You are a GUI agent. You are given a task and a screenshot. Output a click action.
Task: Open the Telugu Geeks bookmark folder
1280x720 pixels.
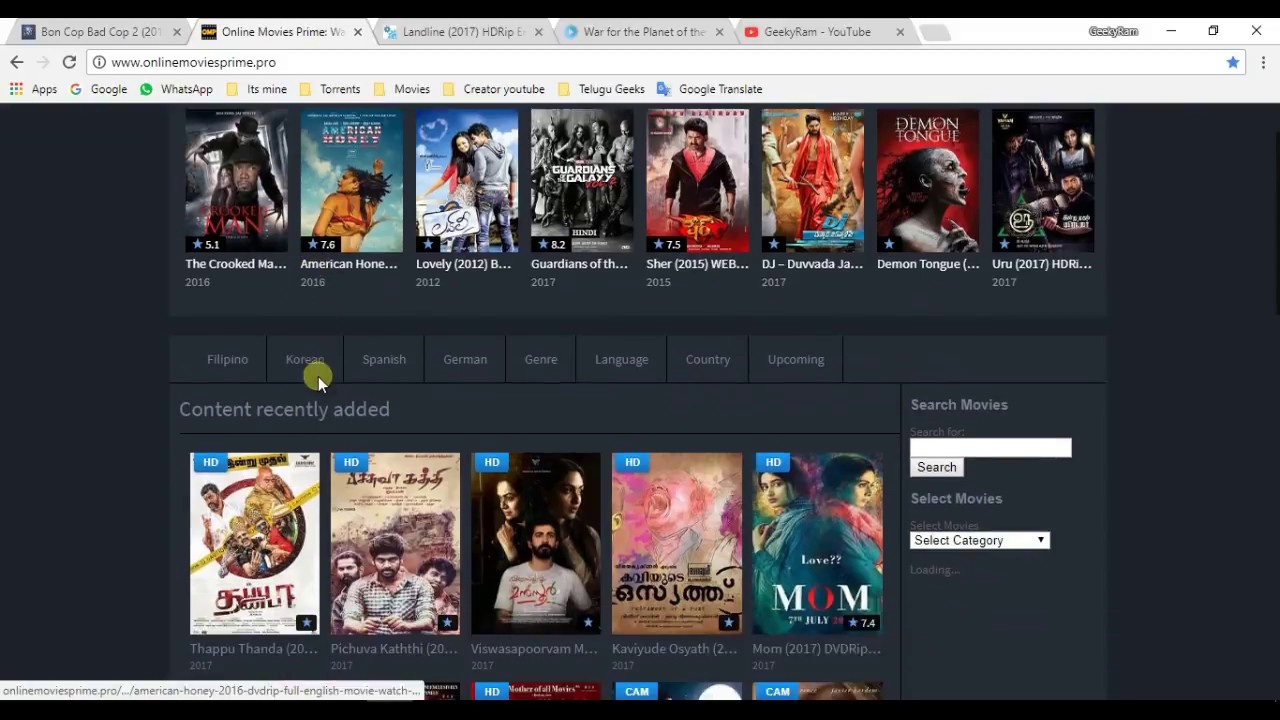point(601,89)
